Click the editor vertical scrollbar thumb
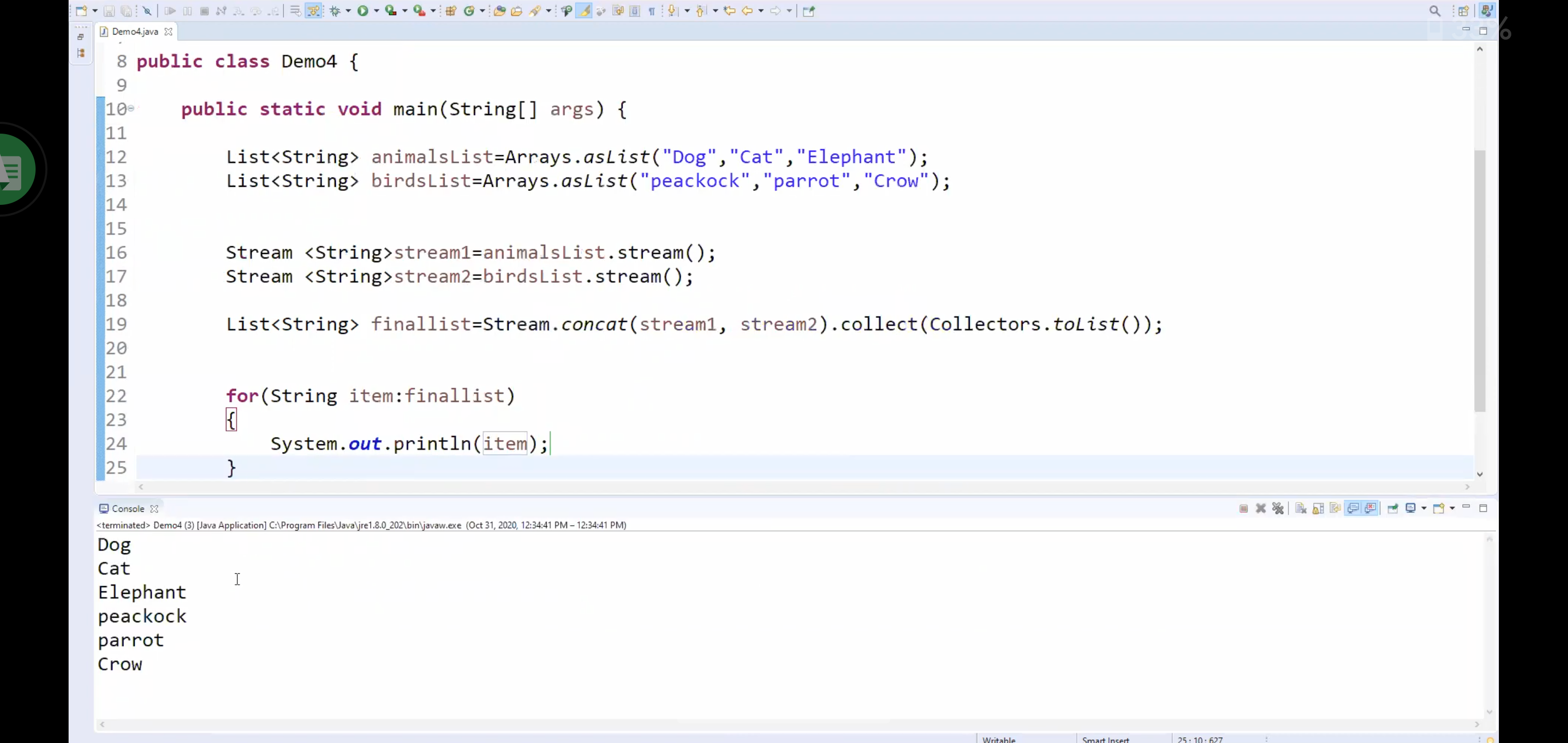The height and width of the screenshot is (743, 1568). pos(1480,280)
